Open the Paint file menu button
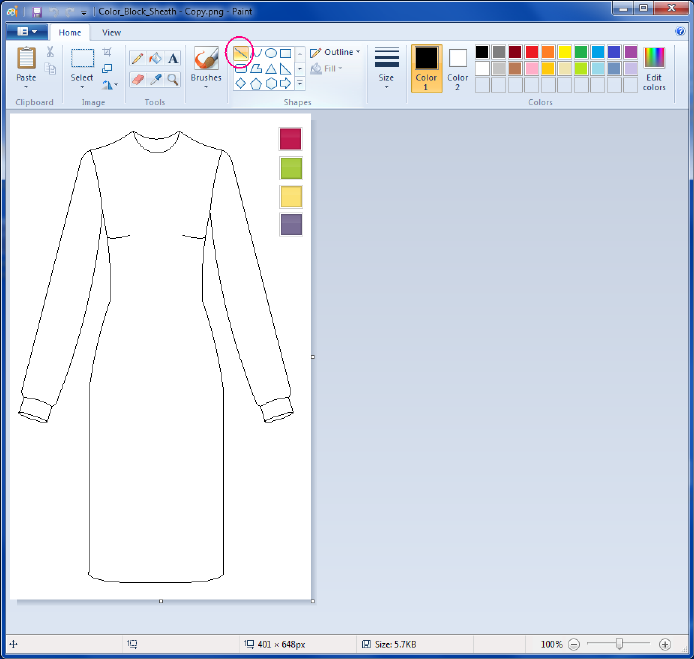The image size is (694, 659). coord(27,31)
